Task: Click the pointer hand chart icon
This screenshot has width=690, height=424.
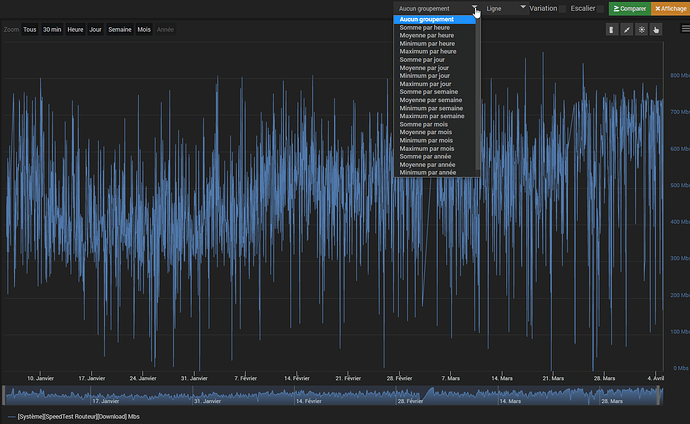Action: (657, 30)
